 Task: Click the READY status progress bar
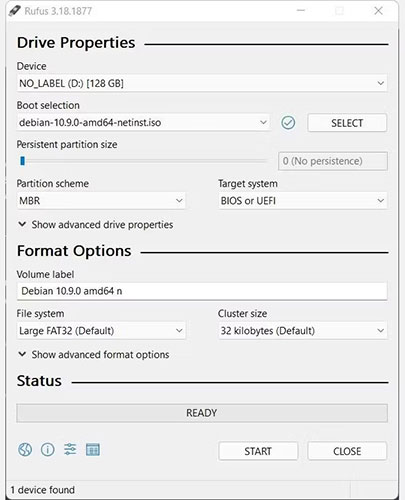click(x=202, y=413)
